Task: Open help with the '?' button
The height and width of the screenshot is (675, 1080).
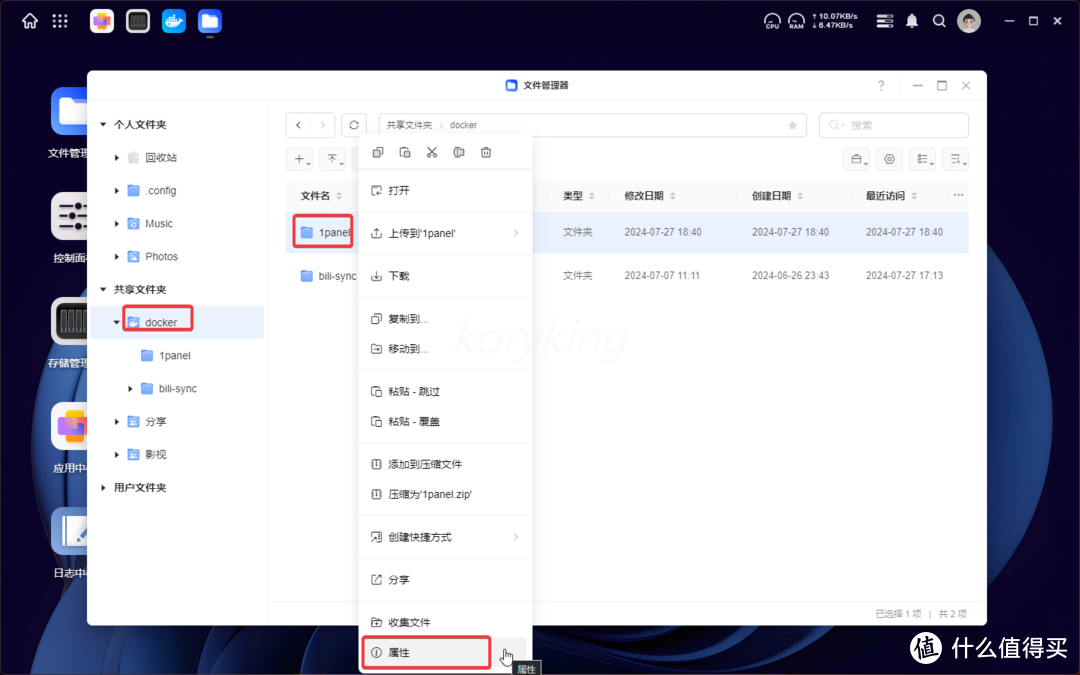Action: [x=881, y=86]
